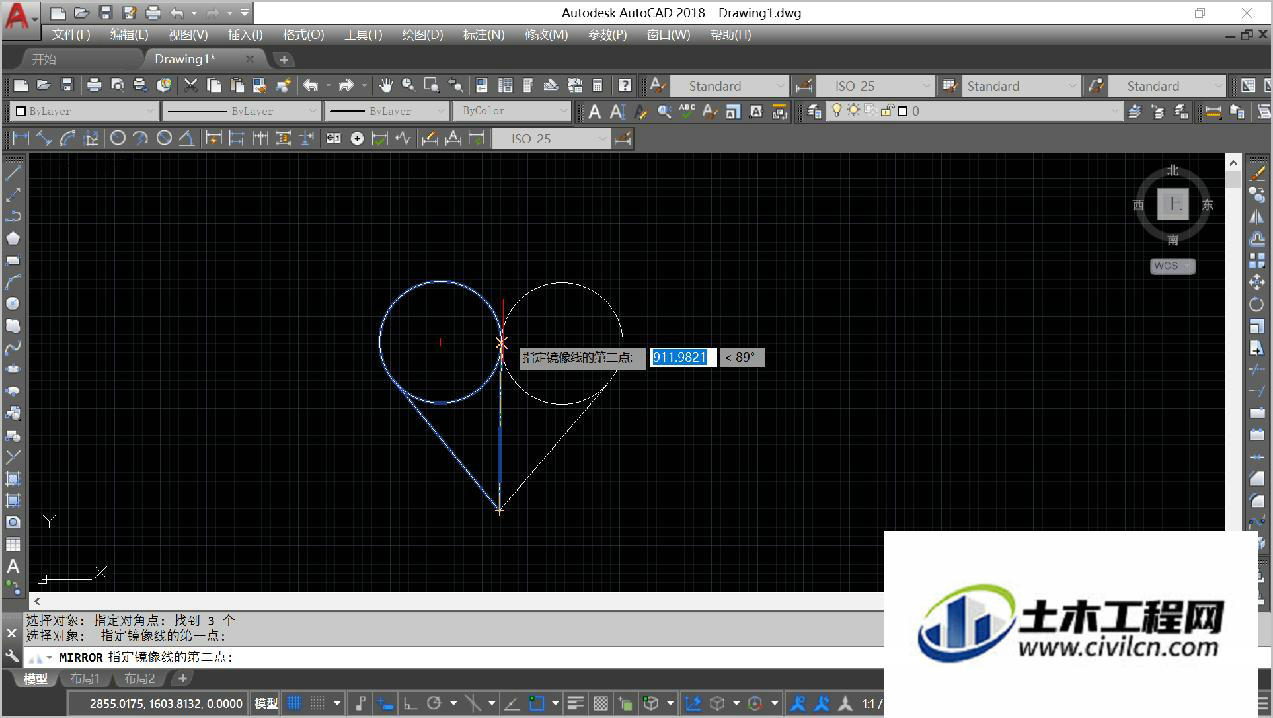Open the WCS dropdown under ViewCube
The image size is (1273, 718).
pos(1172,266)
